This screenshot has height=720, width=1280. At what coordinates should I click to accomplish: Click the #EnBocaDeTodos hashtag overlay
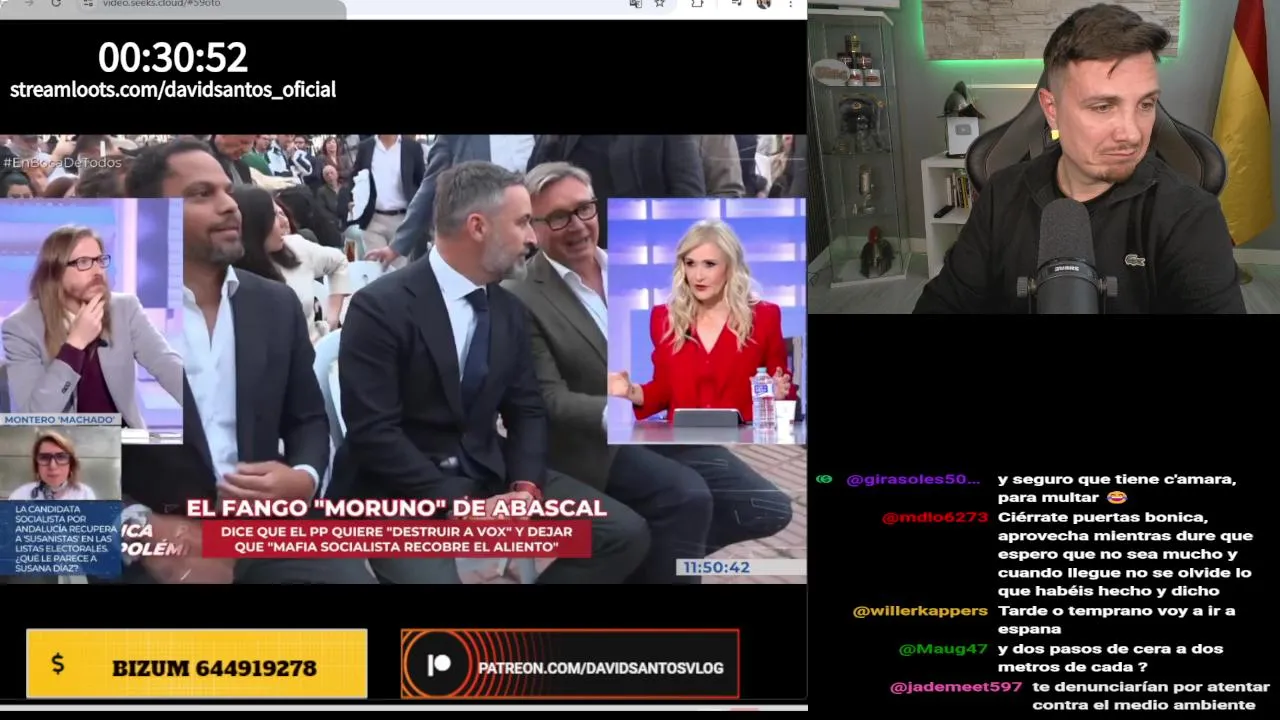tap(62, 162)
